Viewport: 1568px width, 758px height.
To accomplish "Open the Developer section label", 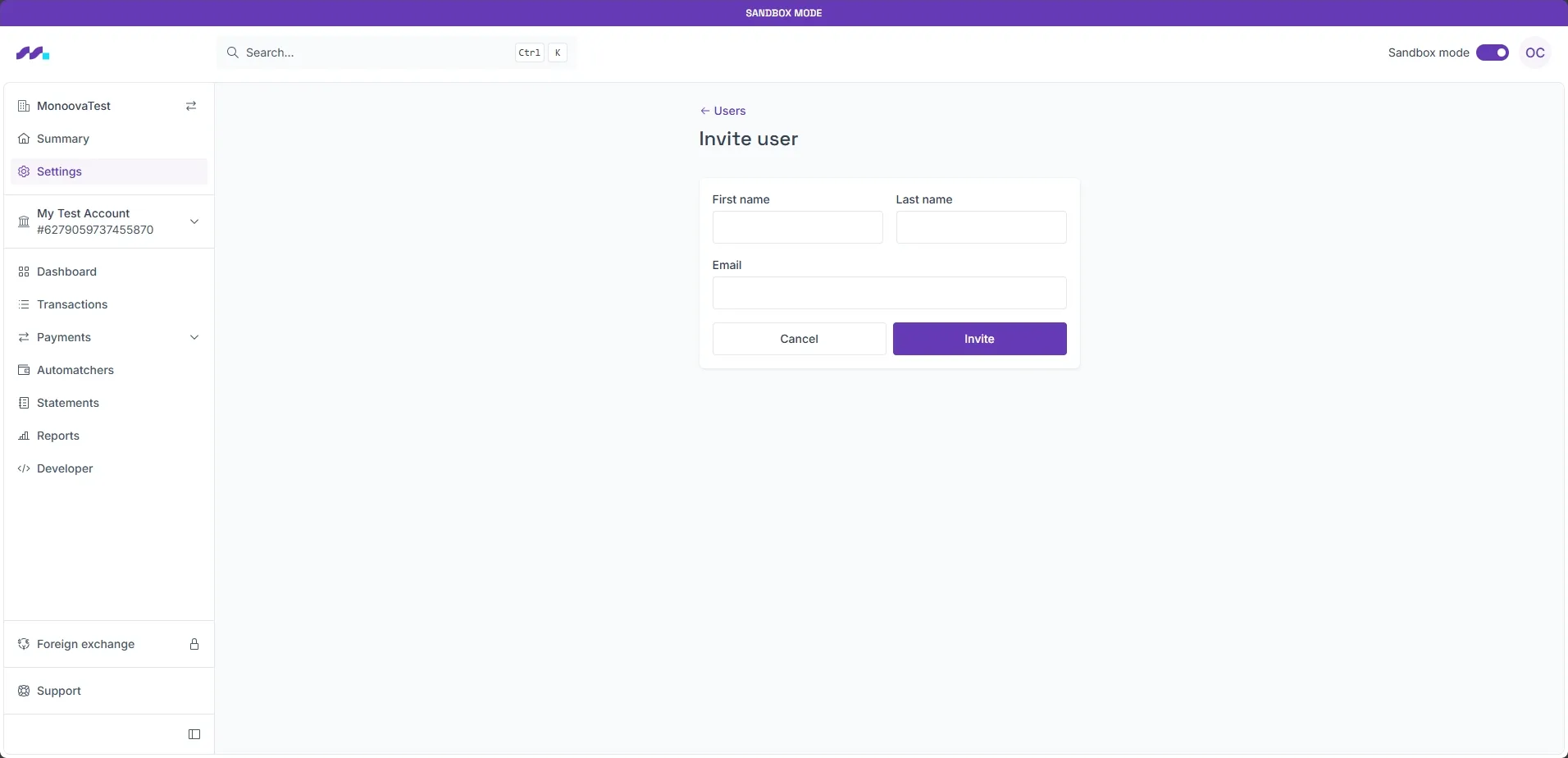I will click(x=65, y=468).
